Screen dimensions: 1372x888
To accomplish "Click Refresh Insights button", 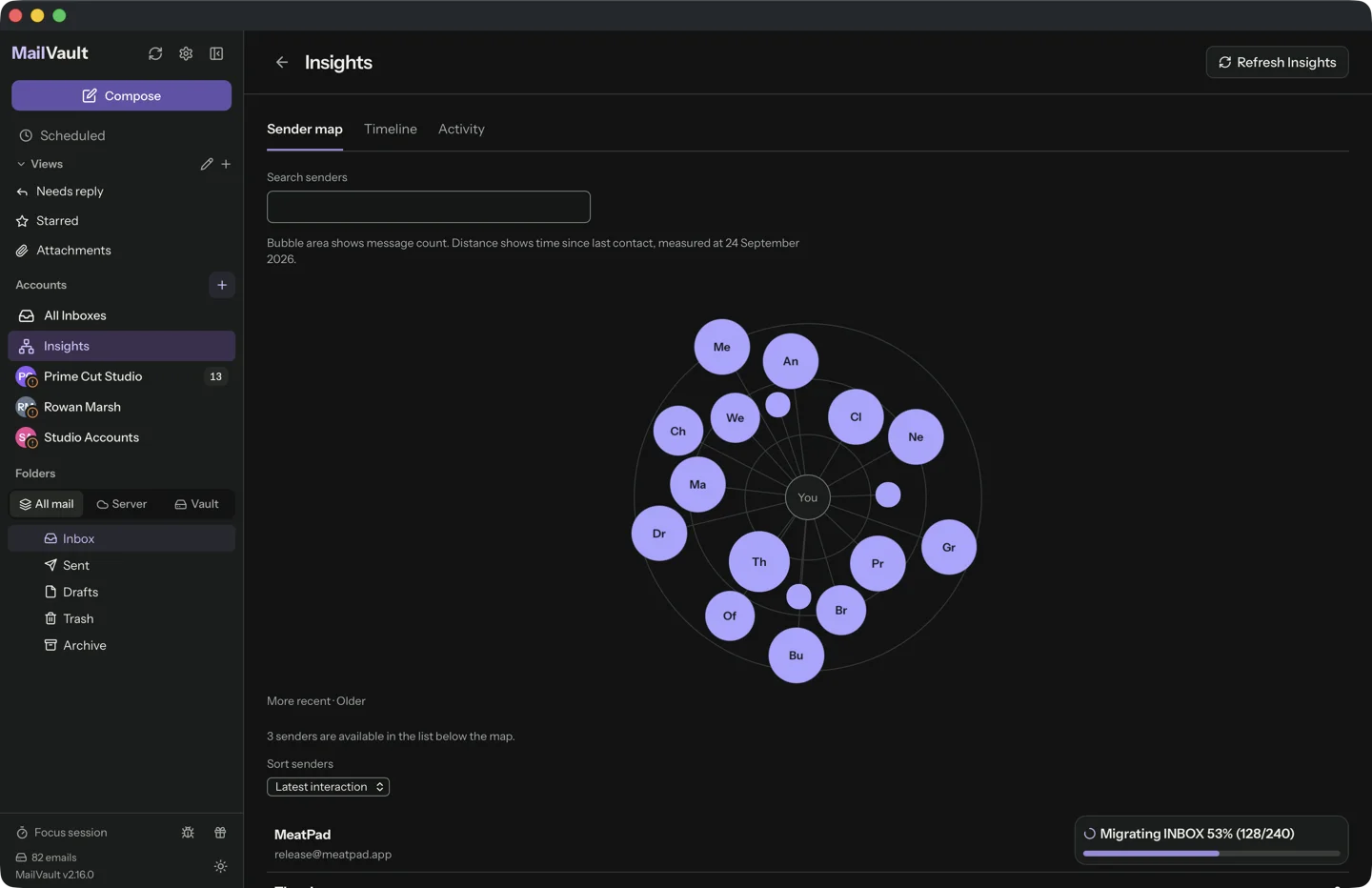I will (1277, 62).
